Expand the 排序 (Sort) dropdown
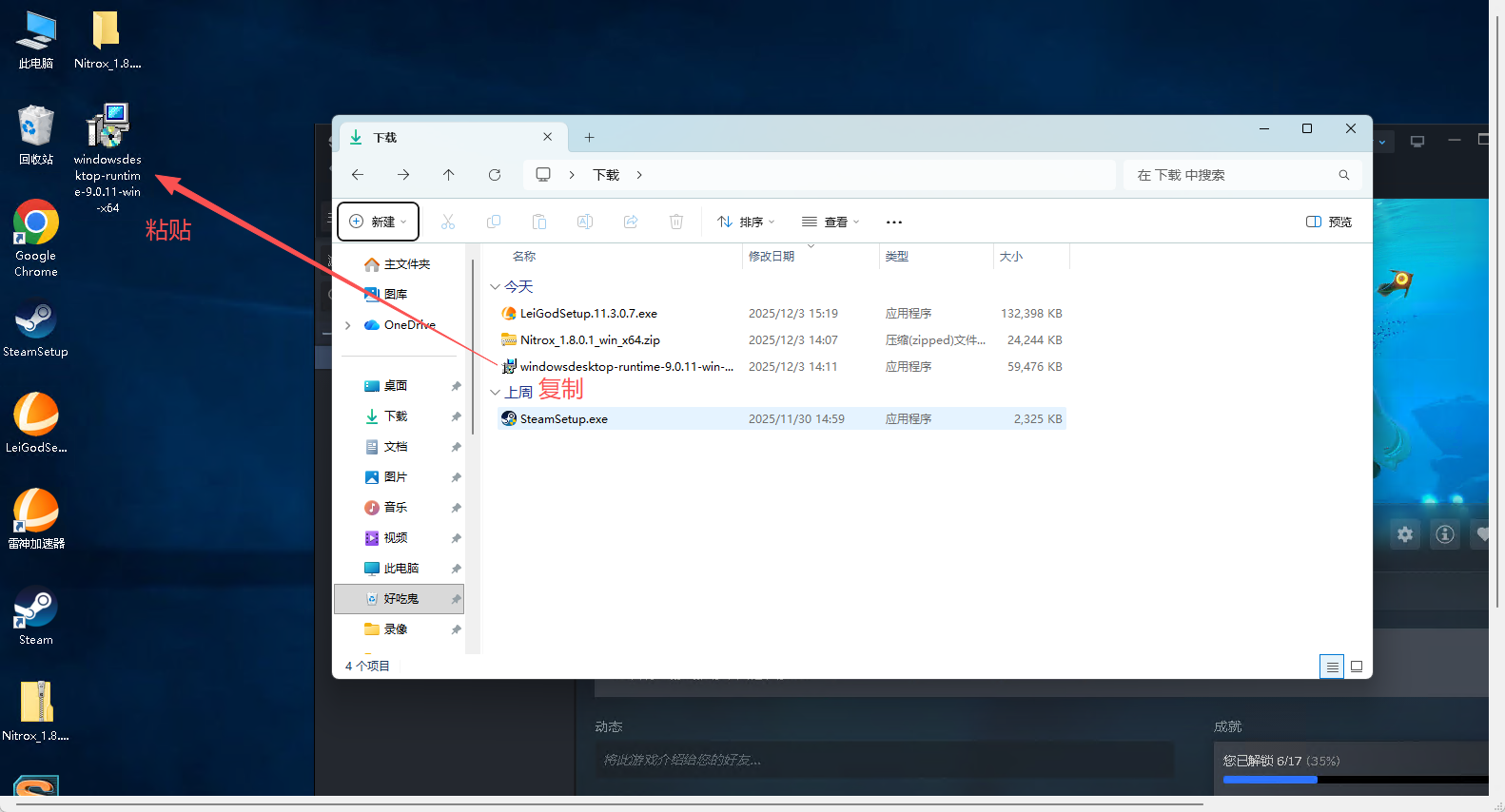Image resolution: width=1505 pixels, height=812 pixels. pyautogui.click(x=747, y=222)
